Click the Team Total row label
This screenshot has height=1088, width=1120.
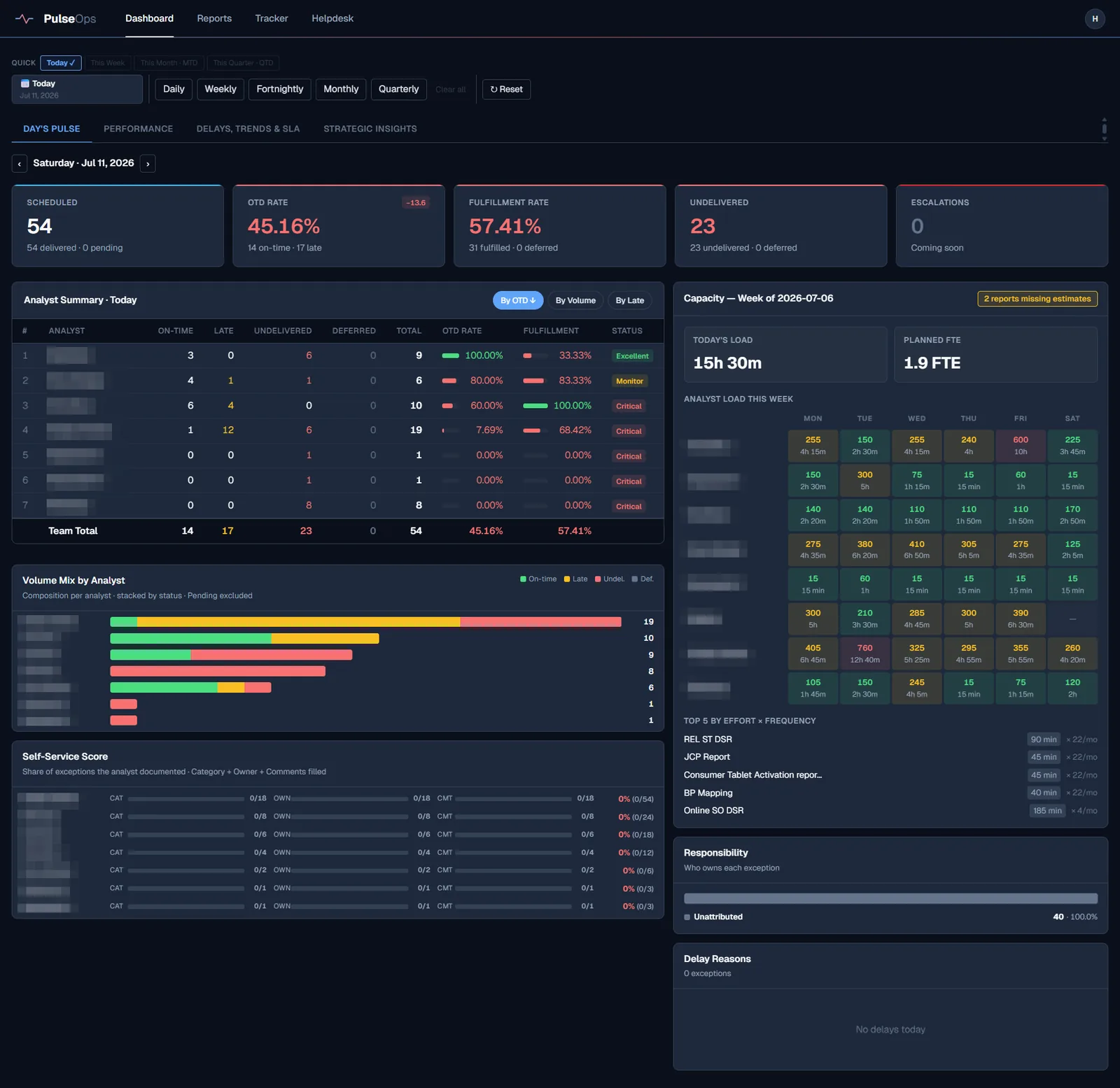(x=73, y=531)
